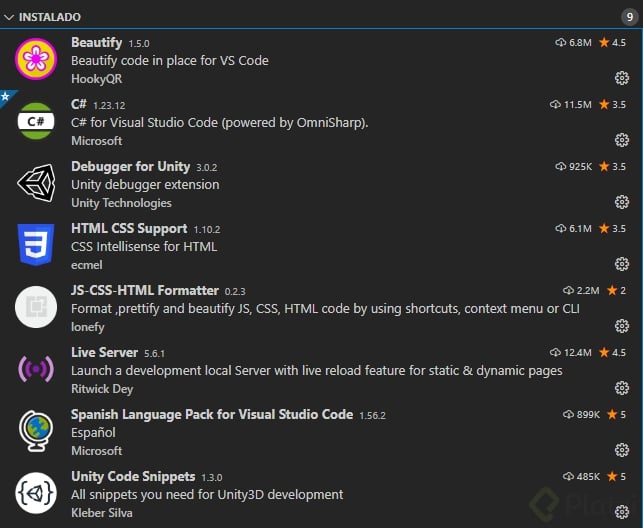This screenshot has width=643, height=528.
Task: Click C# version number 1.23.12
Action: [109, 105]
